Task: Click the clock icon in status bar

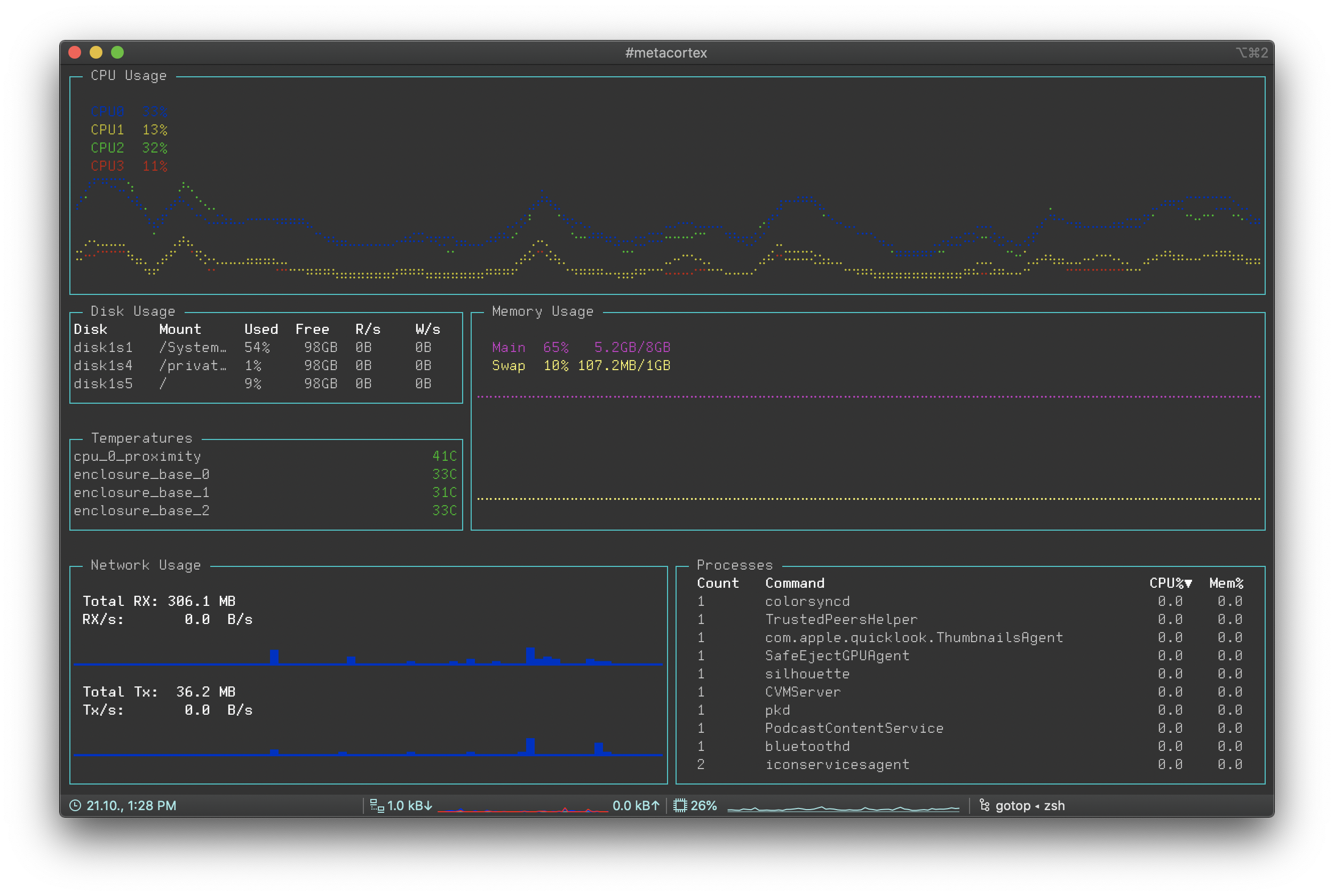Action: click(75, 806)
